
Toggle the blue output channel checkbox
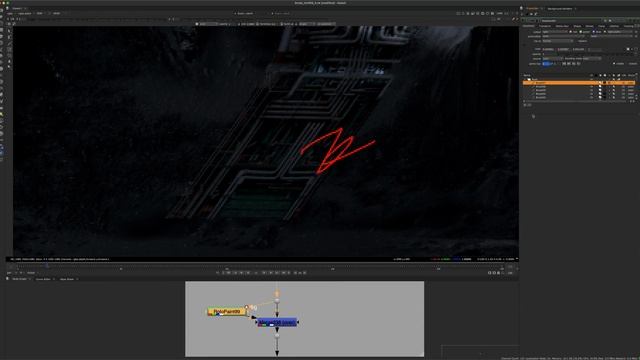[594, 32]
